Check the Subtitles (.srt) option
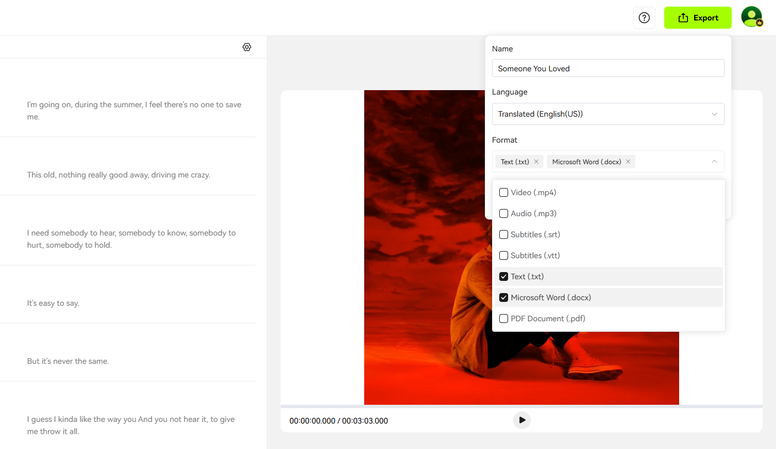 pyautogui.click(x=503, y=235)
